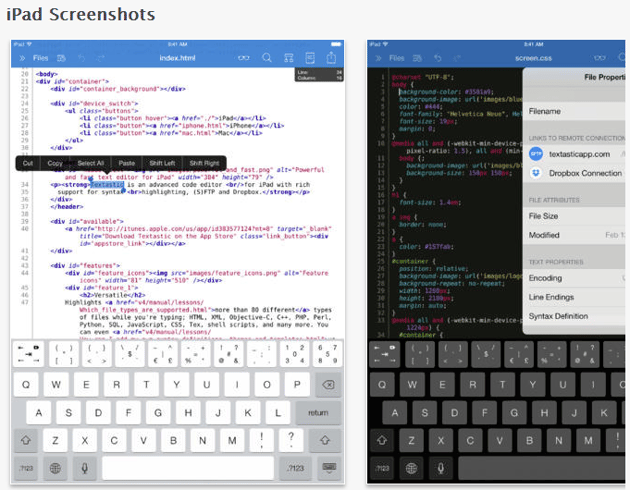
Task: Open the Encoding option in File Properties
Action: click(576, 278)
